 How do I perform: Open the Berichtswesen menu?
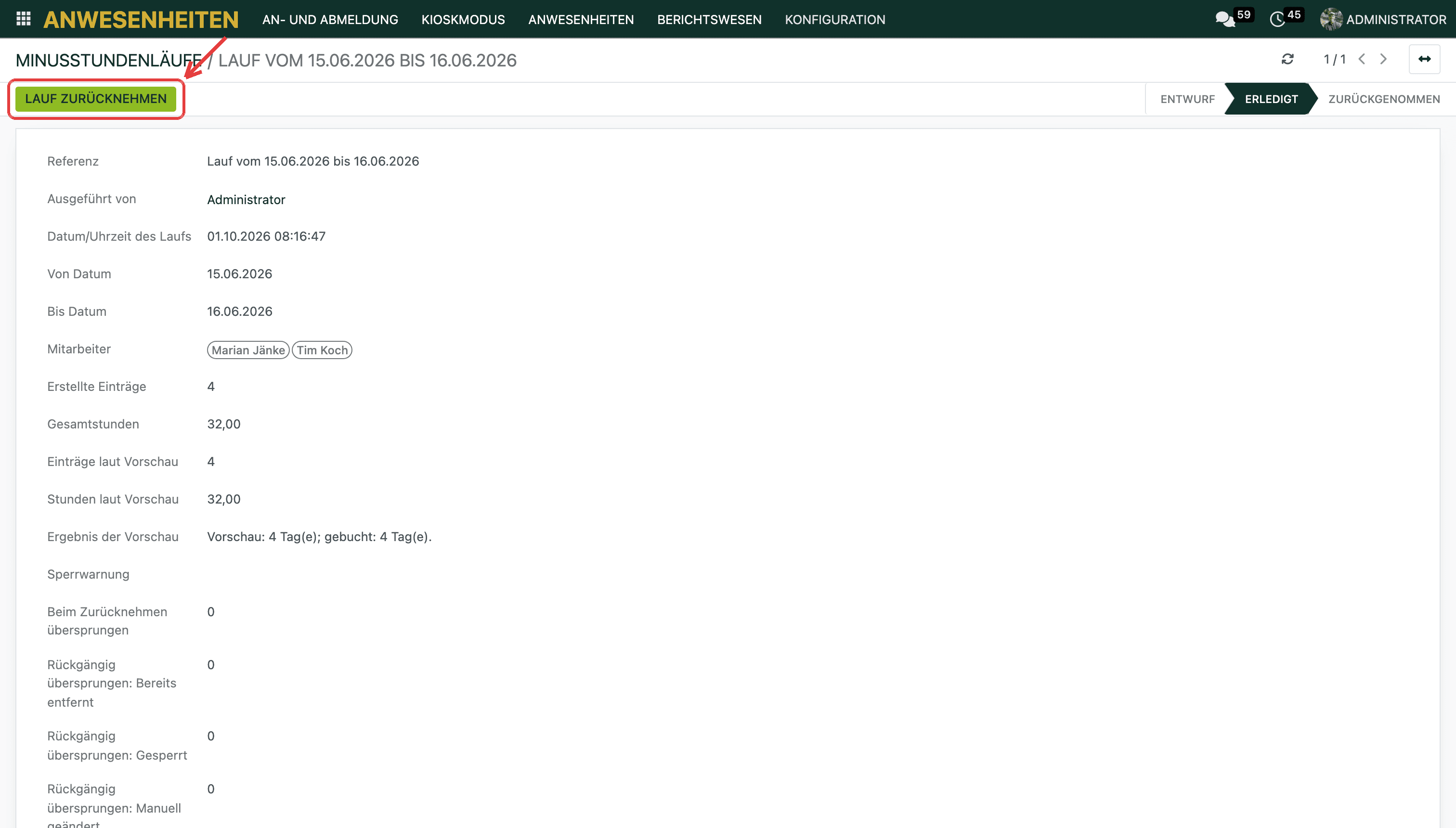click(x=709, y=19)
